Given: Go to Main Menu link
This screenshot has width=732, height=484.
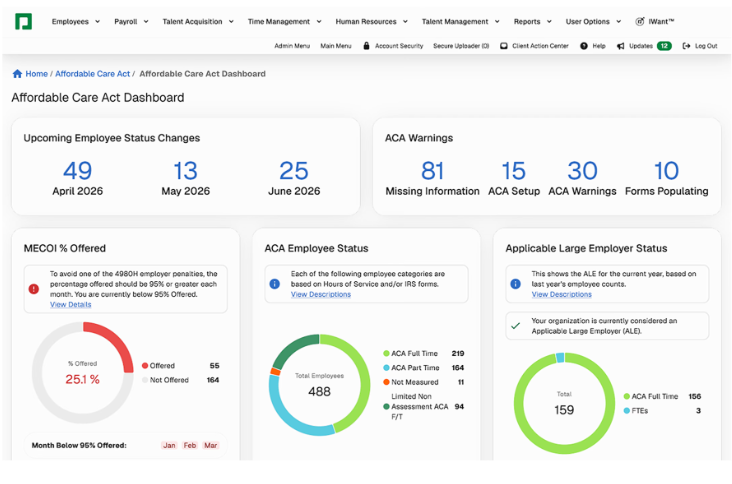Looking at the screenshot, I should point(336,46).
